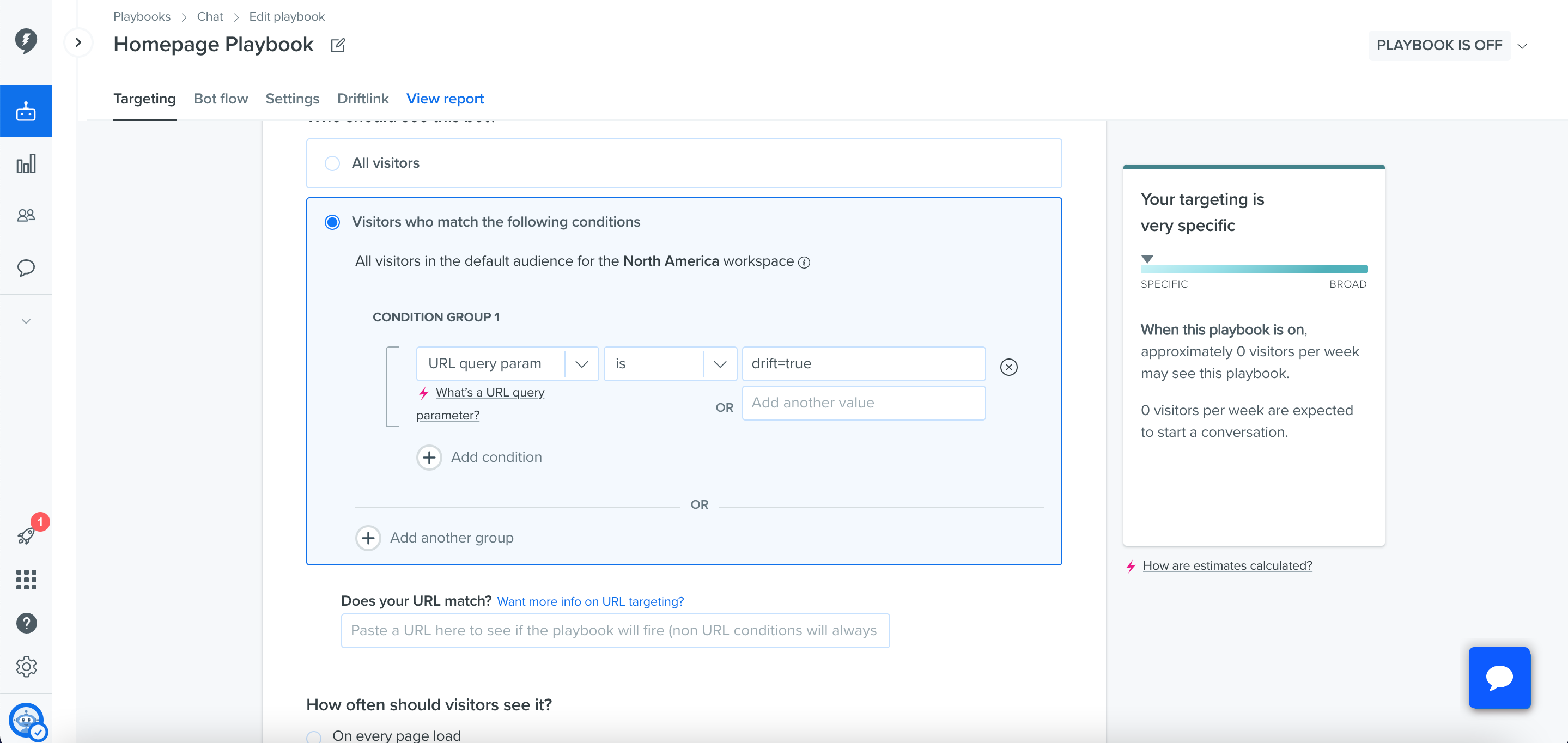
Task: Click the drift=true value field
Action: (864, 364)
